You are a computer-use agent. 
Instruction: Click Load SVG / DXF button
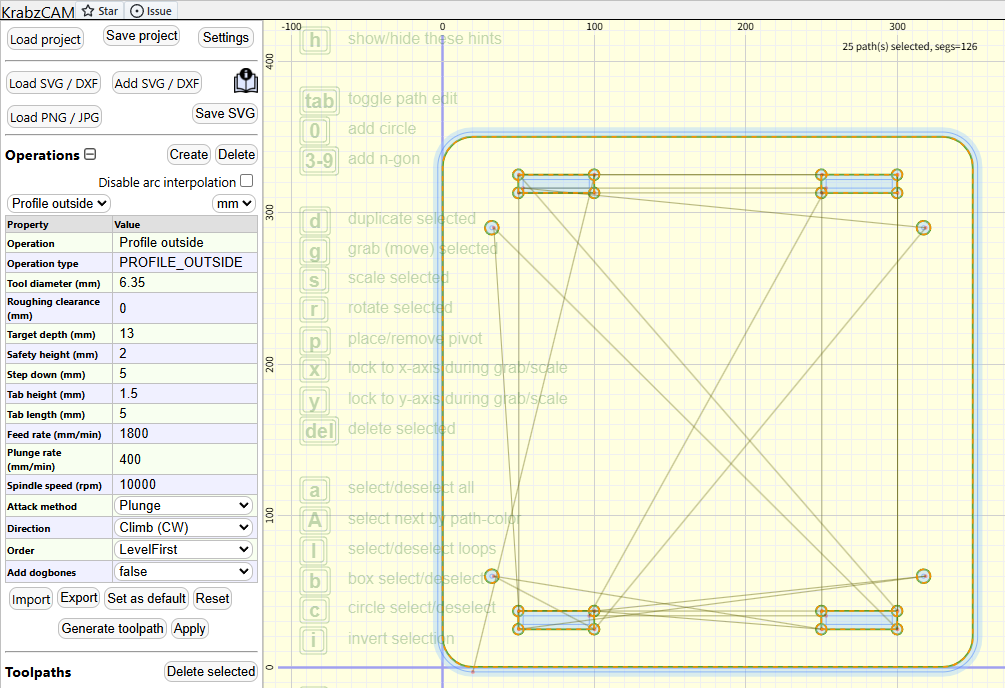53,83
